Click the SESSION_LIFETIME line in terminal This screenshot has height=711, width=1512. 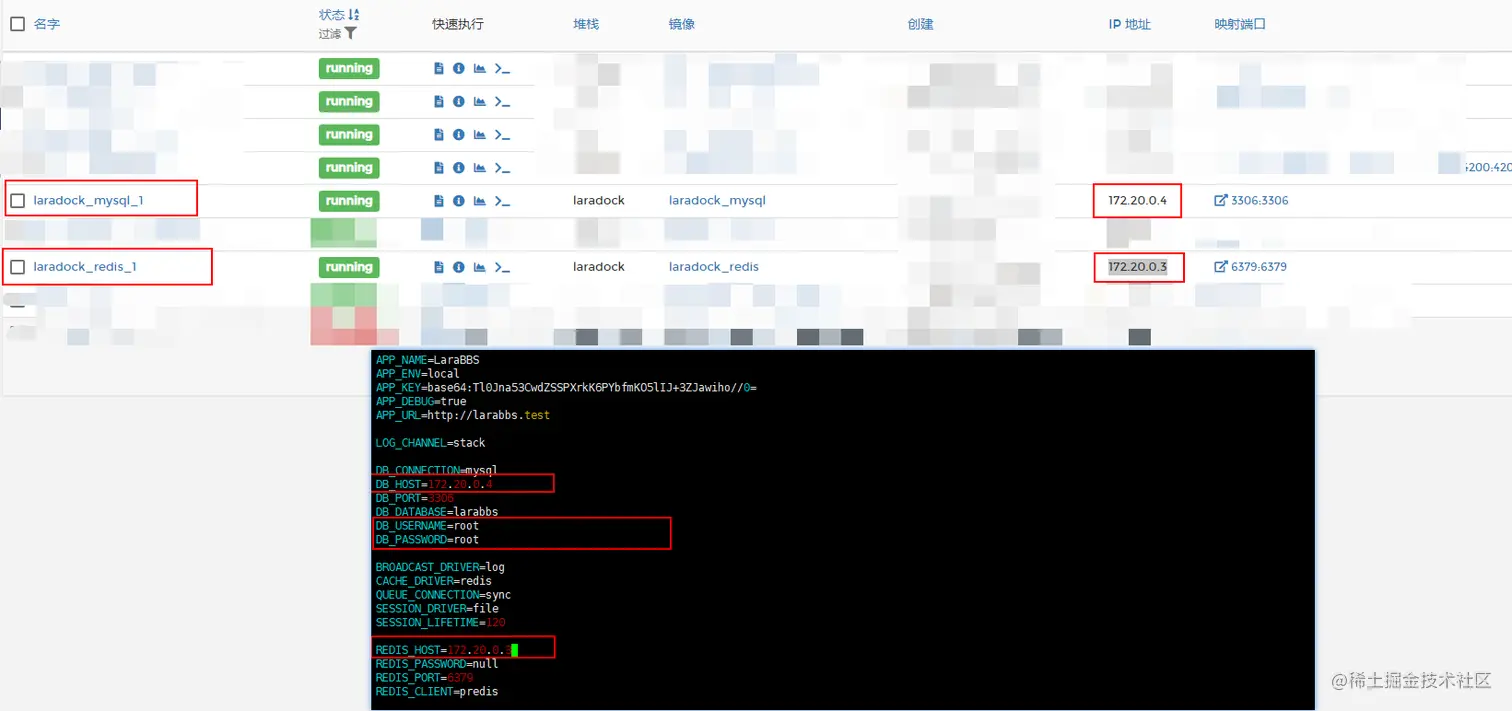441,623
